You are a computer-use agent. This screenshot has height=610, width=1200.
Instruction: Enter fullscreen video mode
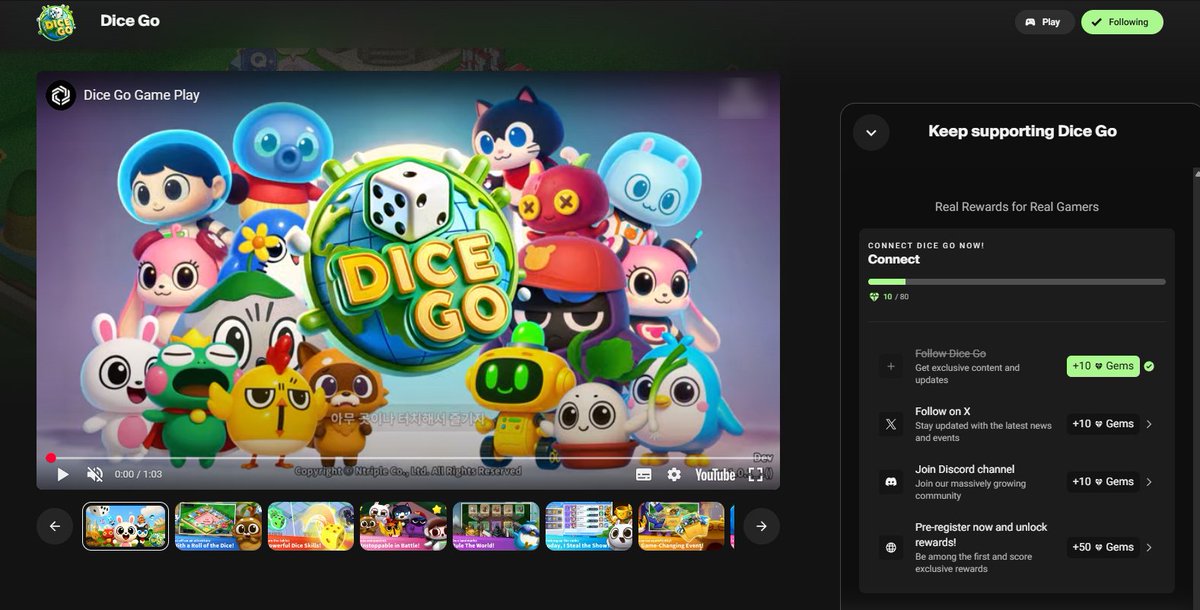tap(756, 474)
